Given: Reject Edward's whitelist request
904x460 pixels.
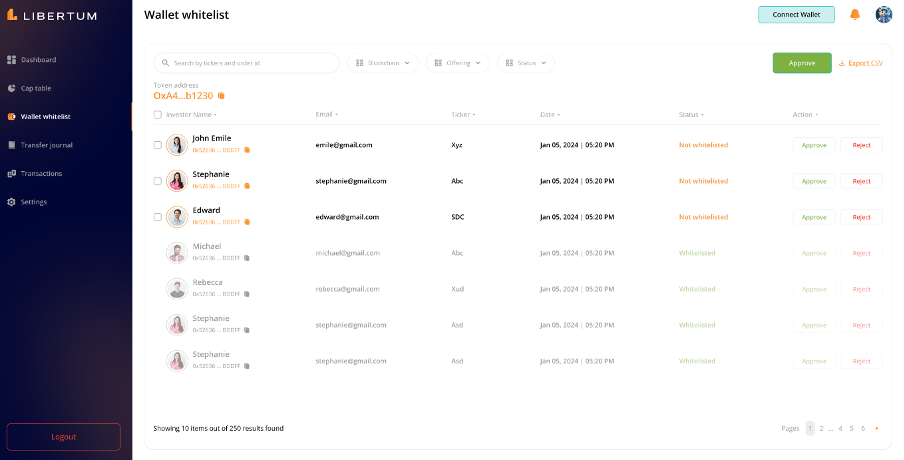Looking at the screenshot, I should [861, 217].
